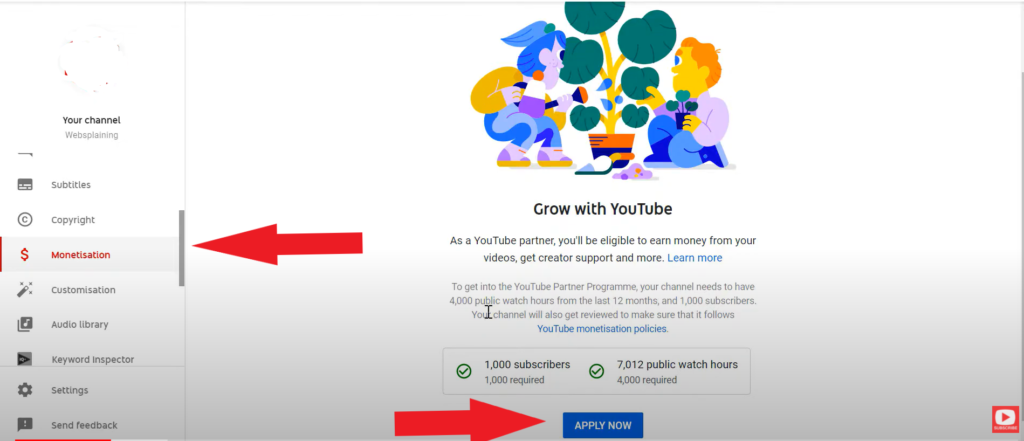Viewport: 1024px width, 441px height.
Task: Click the Apply Now button
Action: [x=603, y=425]
